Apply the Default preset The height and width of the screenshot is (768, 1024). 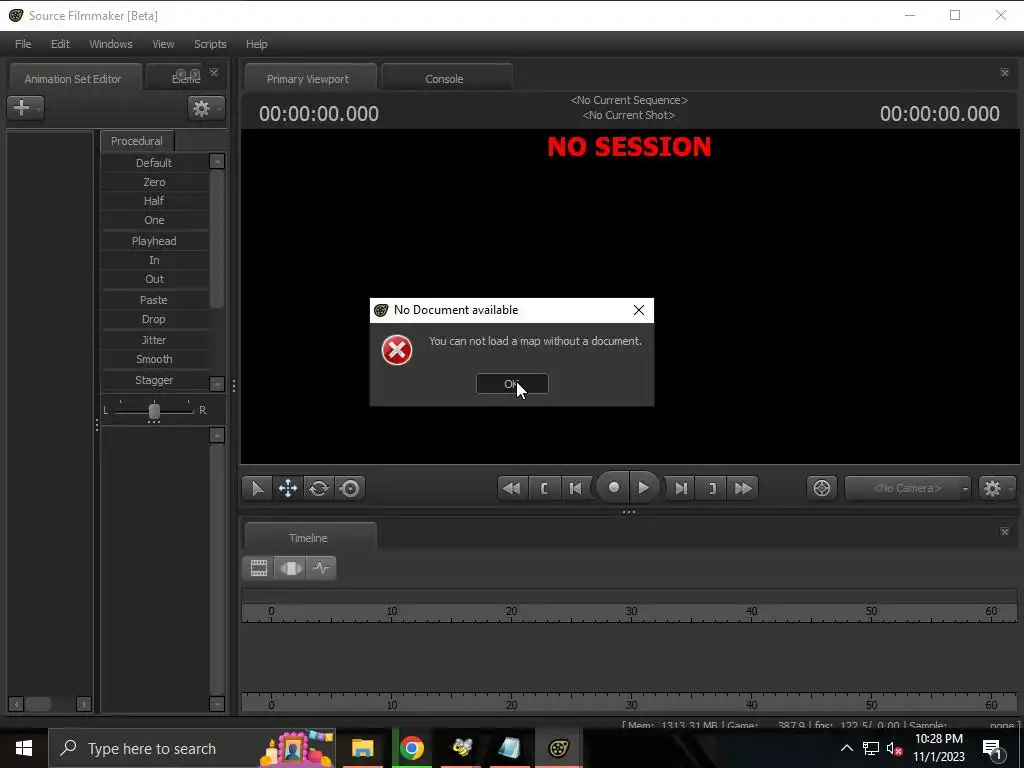[154, 163]
